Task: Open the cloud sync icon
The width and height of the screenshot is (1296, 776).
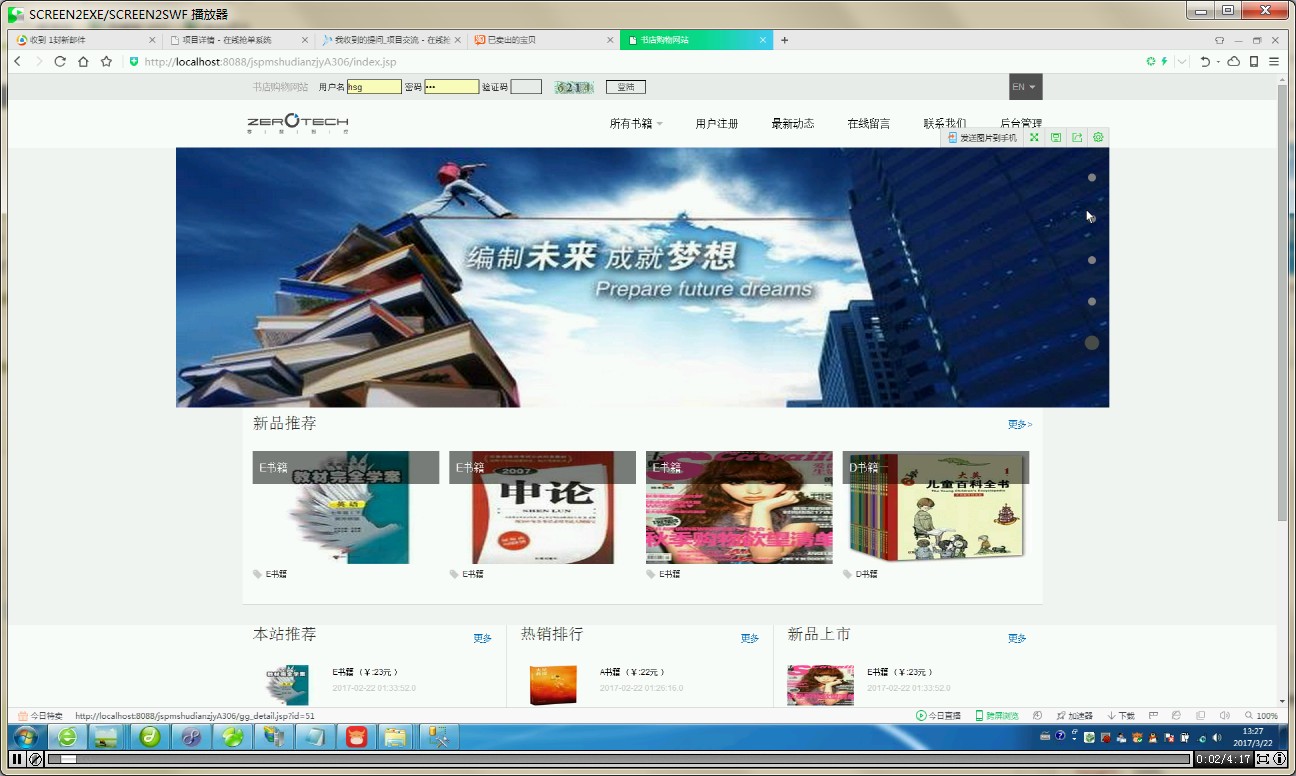Action: pyautogui.click(x=1233, y=61)
